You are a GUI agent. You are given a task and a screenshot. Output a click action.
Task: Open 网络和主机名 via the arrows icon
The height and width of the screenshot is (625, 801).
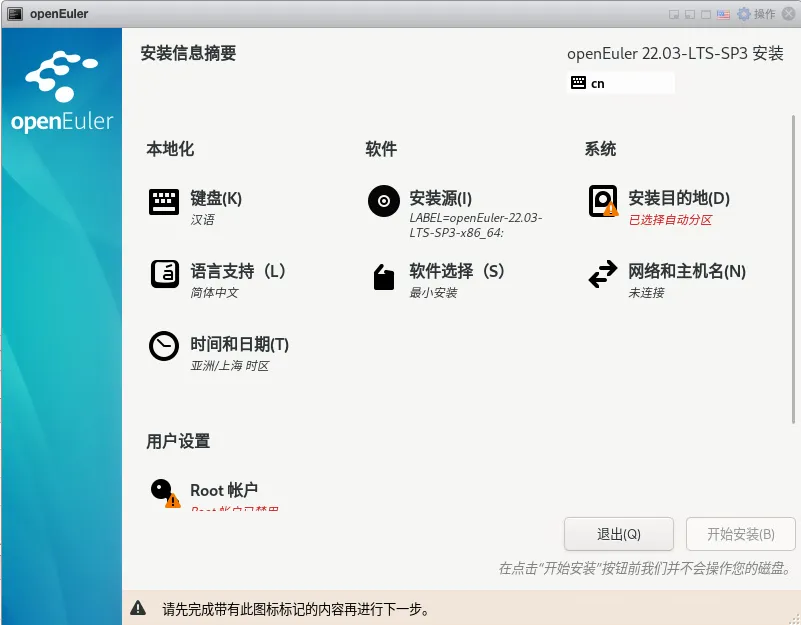[602, 272]
